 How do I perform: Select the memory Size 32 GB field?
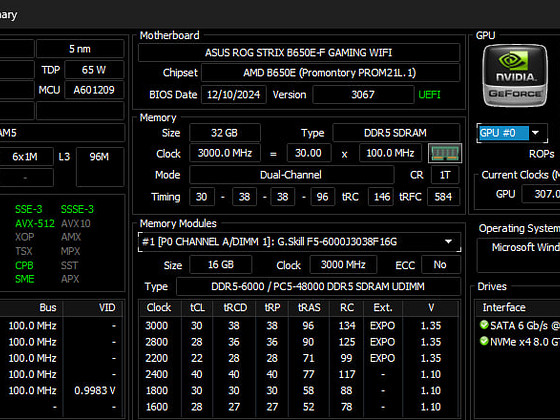(225, 133)
